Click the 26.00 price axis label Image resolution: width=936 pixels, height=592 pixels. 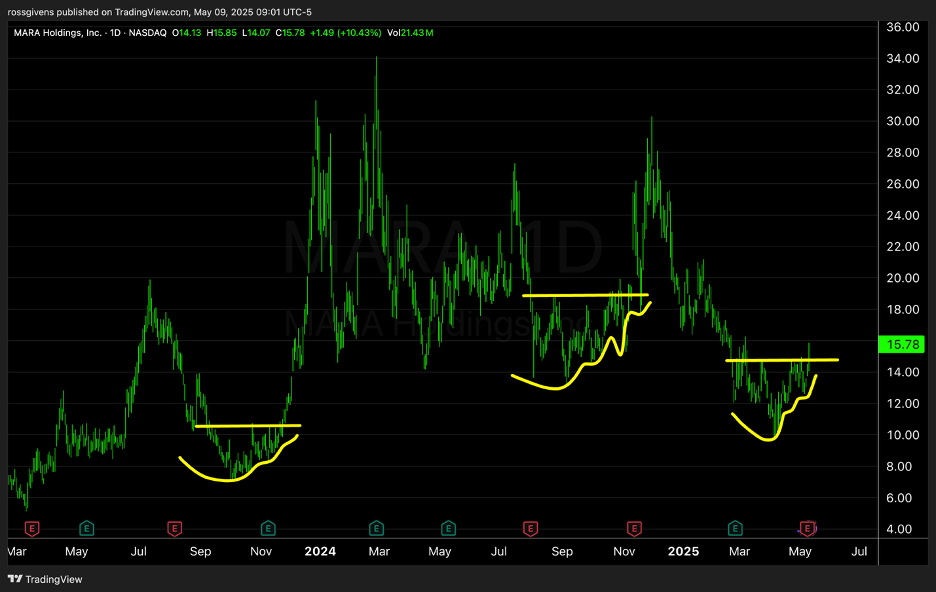point(903,184)
